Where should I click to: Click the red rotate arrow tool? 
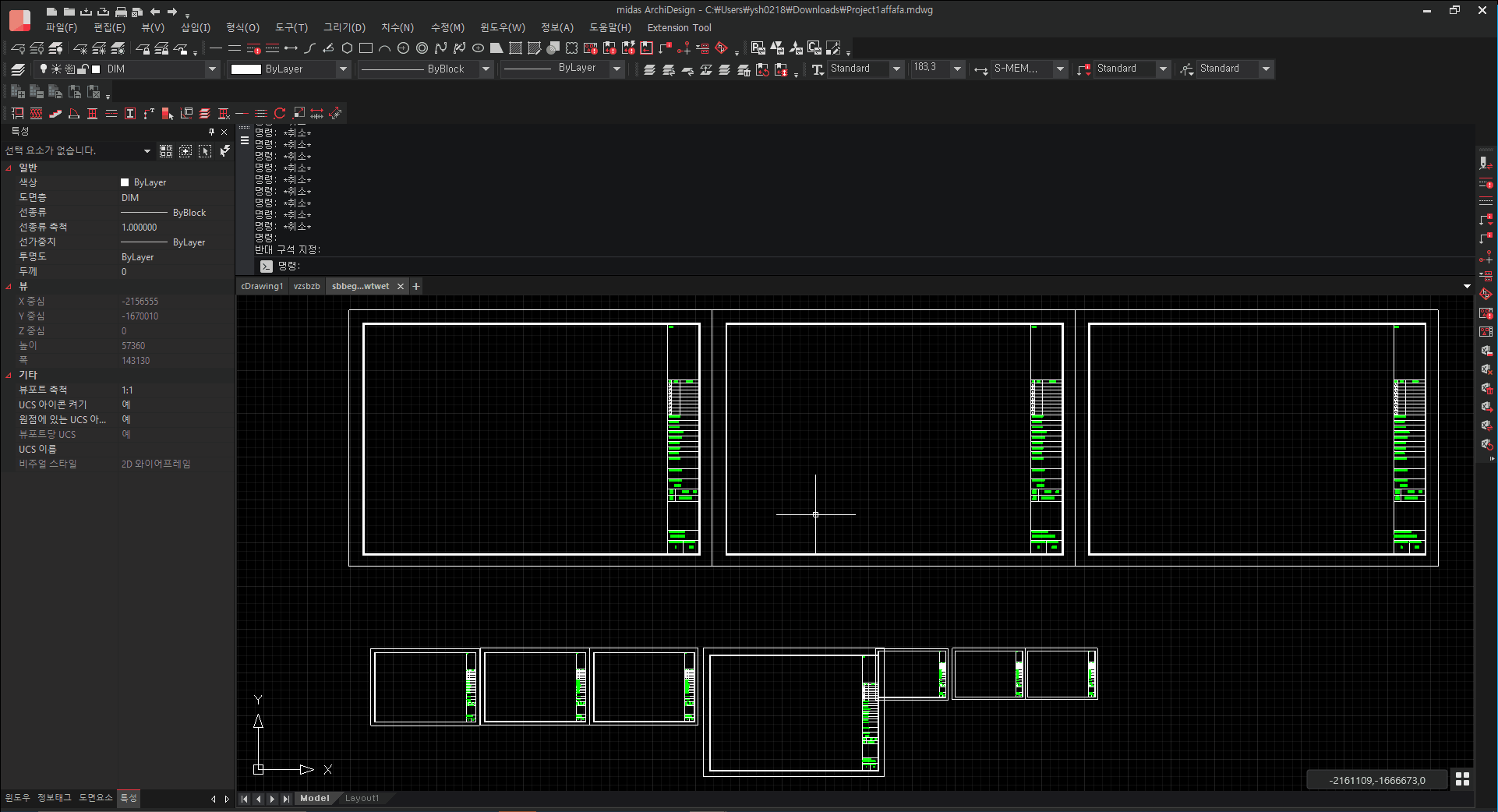coord(280,114)
